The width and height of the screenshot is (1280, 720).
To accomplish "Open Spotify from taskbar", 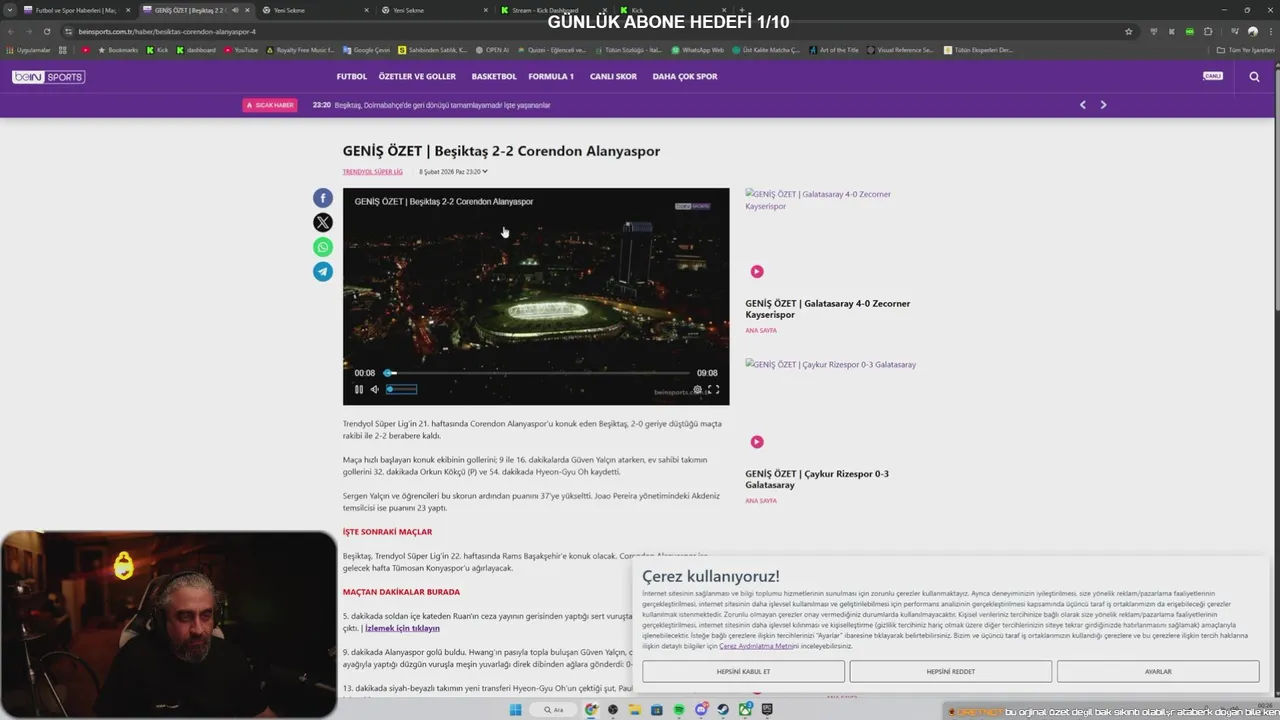I will [x=679, y=710].
